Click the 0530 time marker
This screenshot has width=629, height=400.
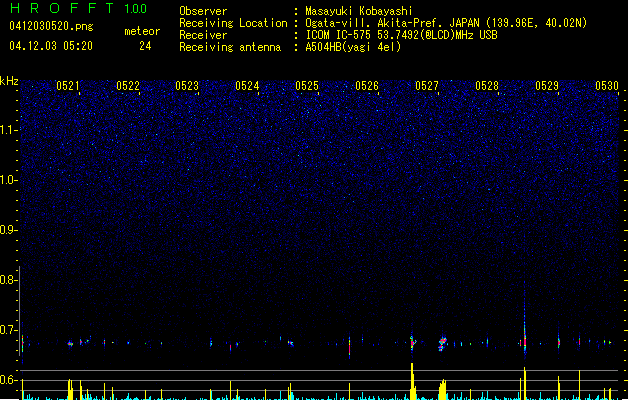tap(607, 85)
